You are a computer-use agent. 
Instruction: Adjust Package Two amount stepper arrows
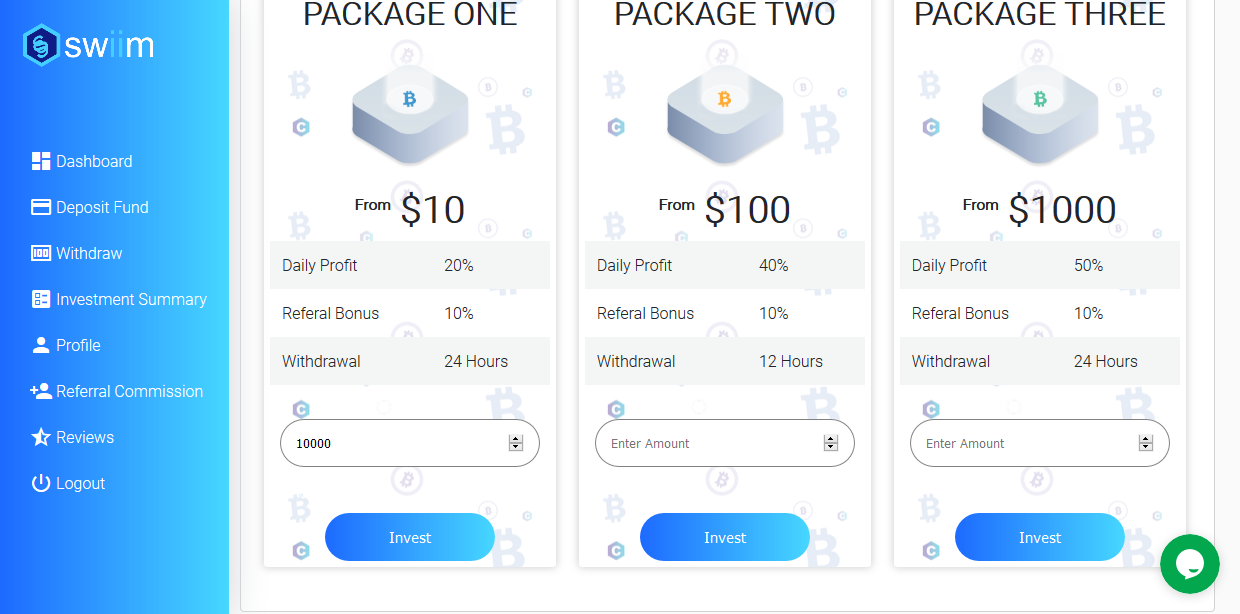pyautogui.click(x=831, y=443)
